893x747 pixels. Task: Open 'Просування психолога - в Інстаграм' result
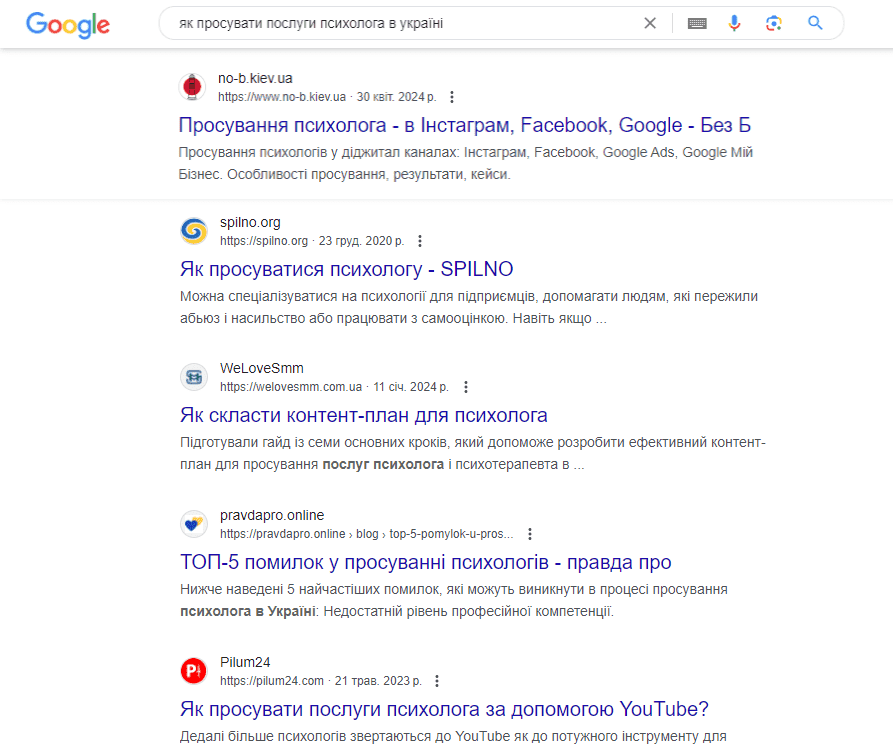(x=465, y=125)
